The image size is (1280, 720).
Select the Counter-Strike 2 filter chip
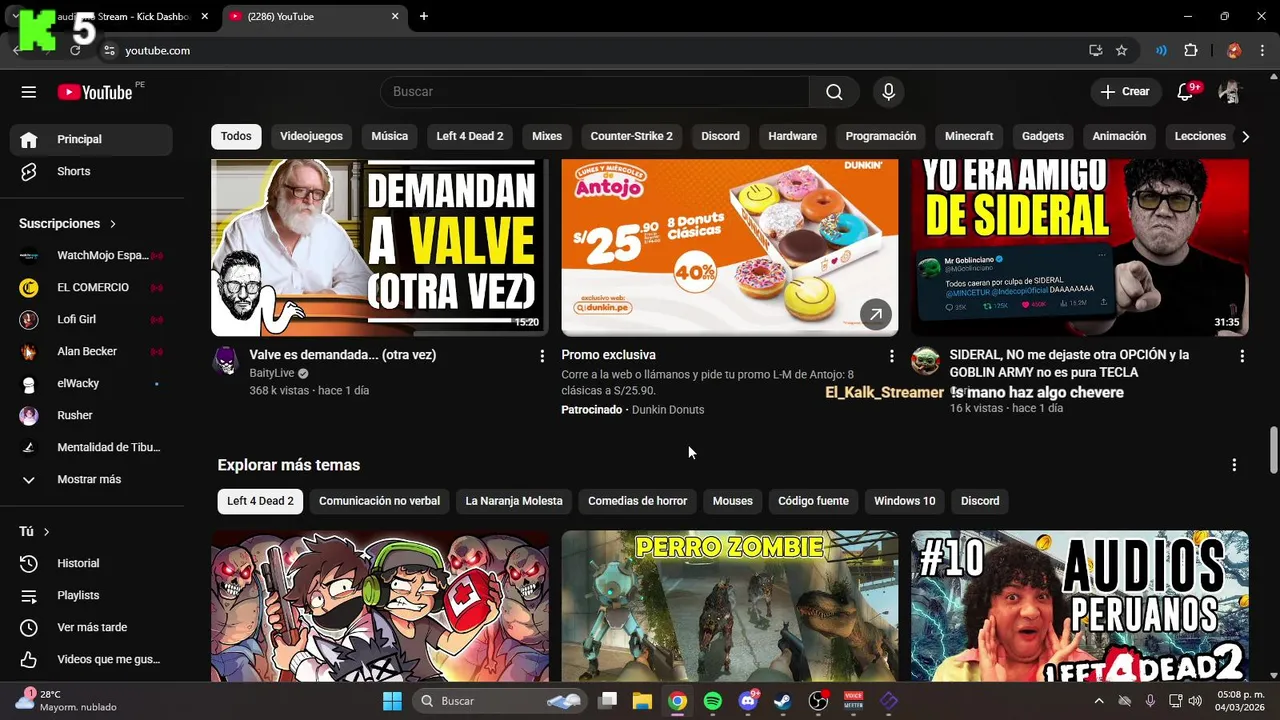click(631, 136)
